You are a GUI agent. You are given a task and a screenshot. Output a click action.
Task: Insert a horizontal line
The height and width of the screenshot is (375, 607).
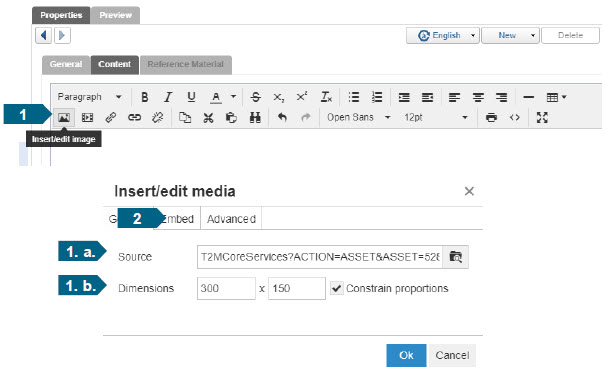tap(528, 97)
